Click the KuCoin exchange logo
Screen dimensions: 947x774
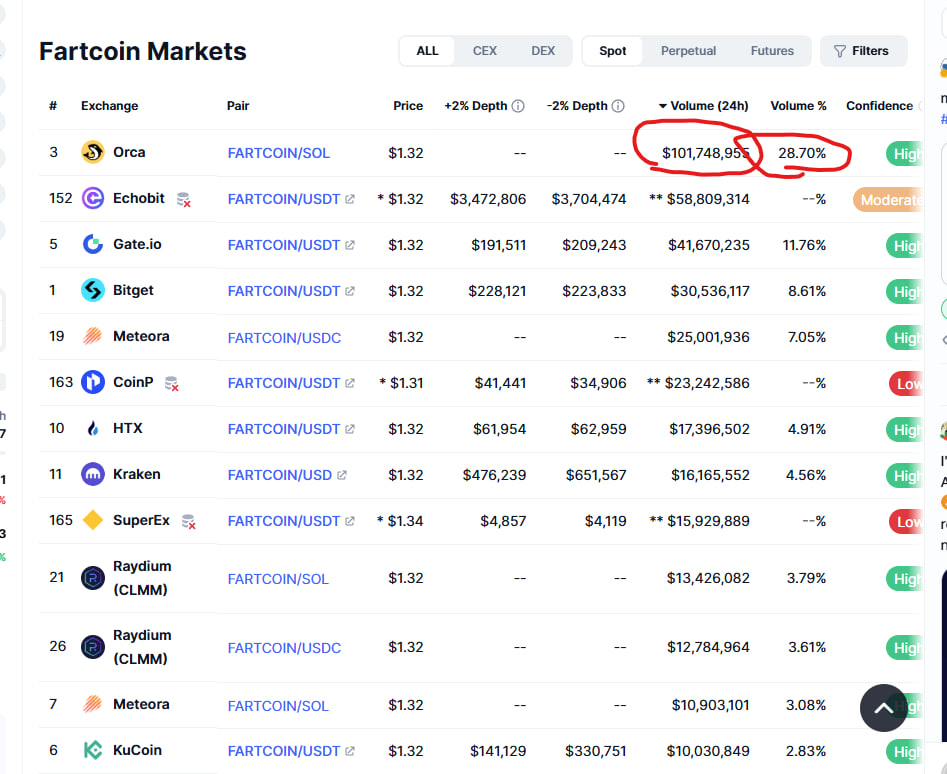92,750
